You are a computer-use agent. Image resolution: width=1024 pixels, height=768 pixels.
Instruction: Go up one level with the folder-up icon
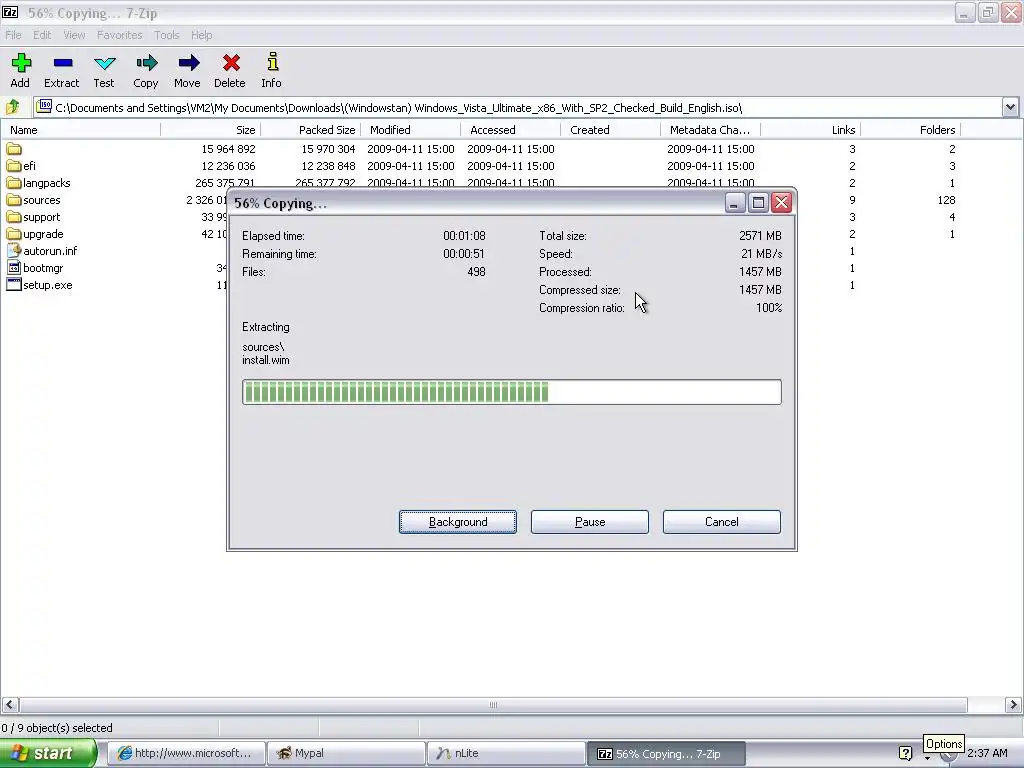tap(12, 107)
